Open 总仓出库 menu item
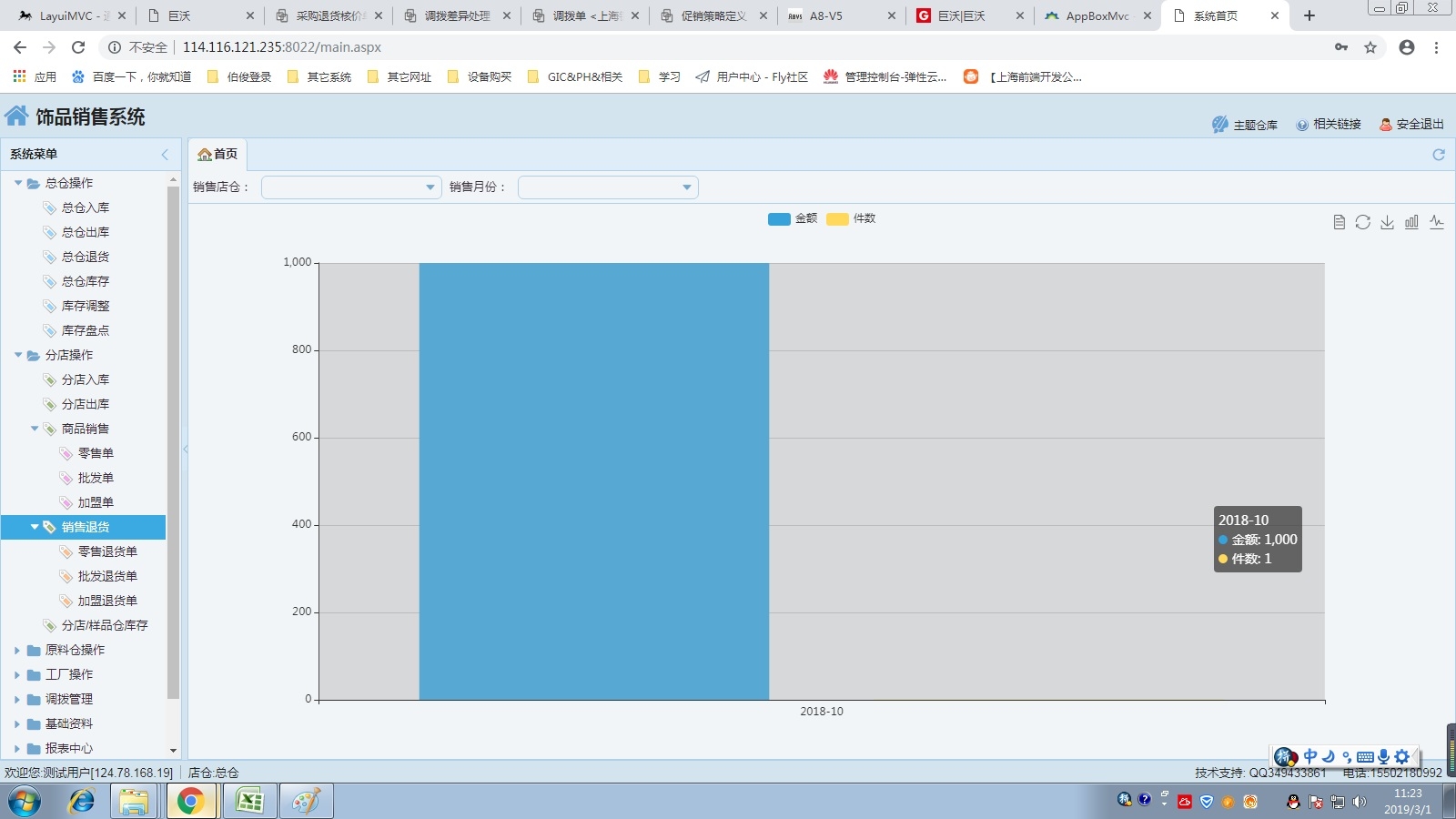The image size is (1456, 819). 86,232
